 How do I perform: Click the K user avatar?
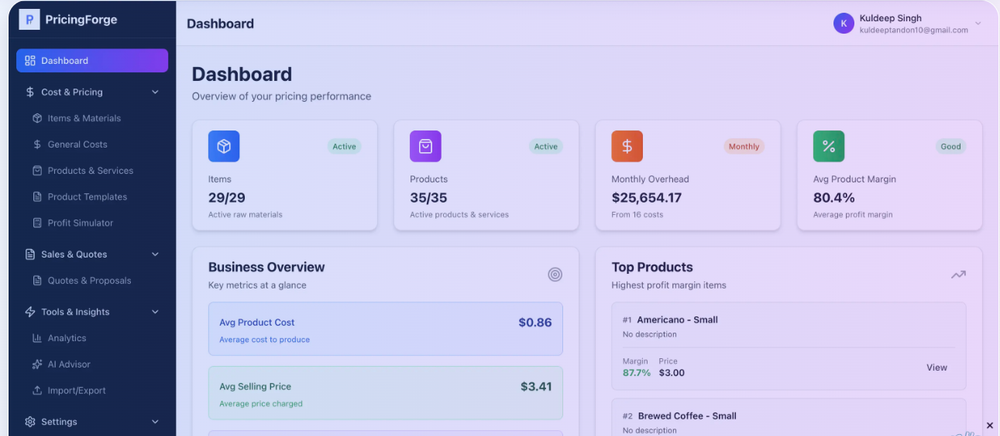pos(844,24)
